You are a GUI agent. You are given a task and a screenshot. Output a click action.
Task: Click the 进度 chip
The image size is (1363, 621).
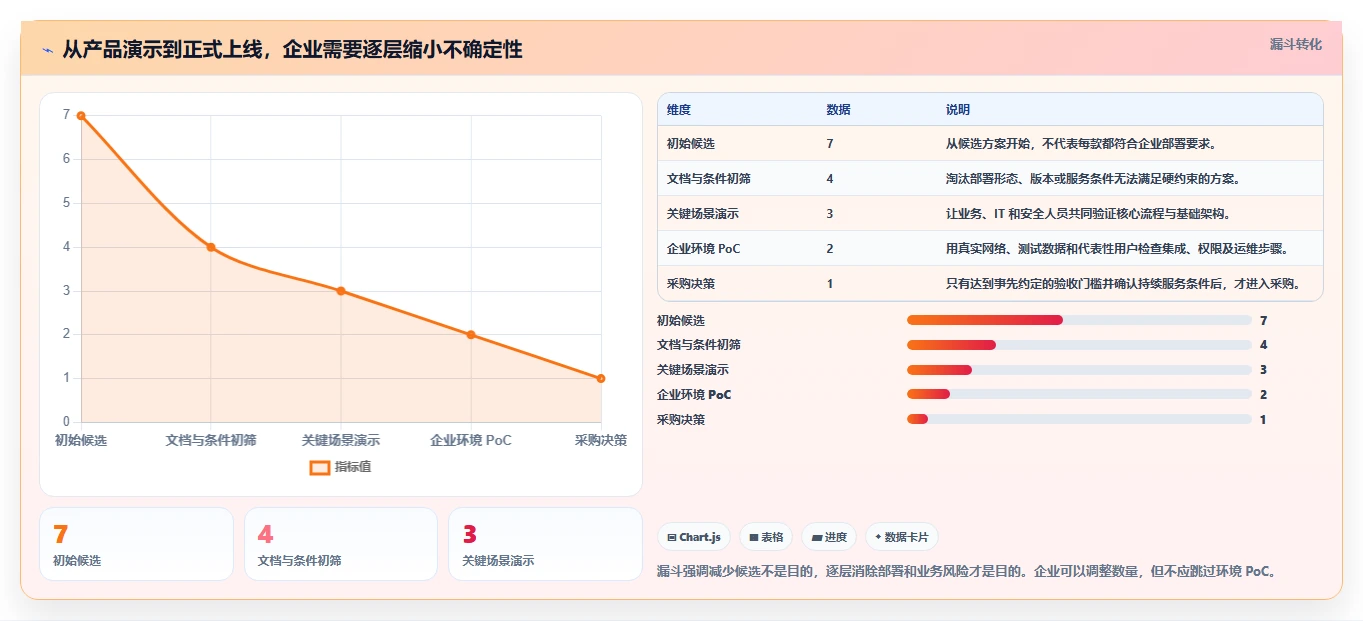pyautogui.click(x=829, y=537)
